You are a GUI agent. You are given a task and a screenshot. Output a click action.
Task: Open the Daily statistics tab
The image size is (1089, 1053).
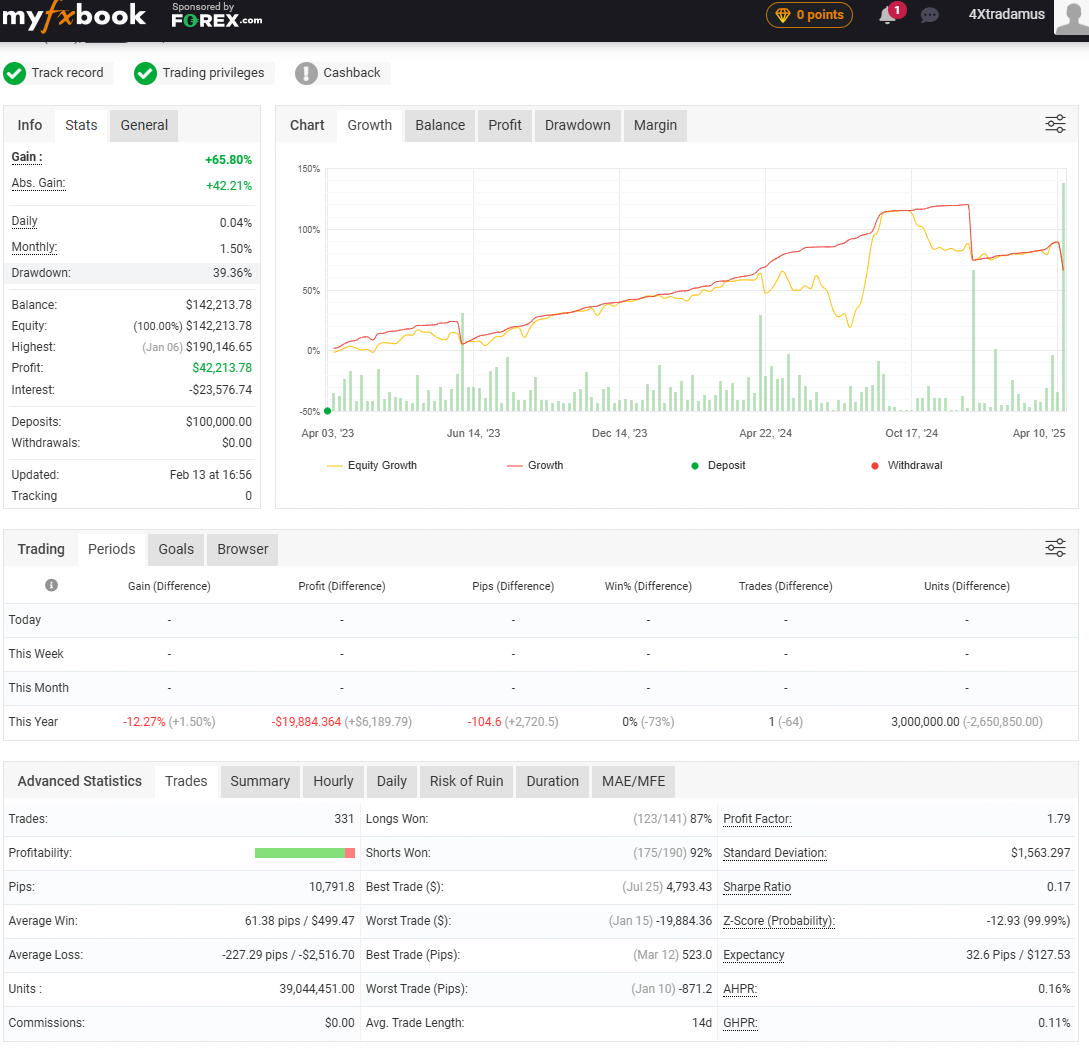tap(392, 781)
